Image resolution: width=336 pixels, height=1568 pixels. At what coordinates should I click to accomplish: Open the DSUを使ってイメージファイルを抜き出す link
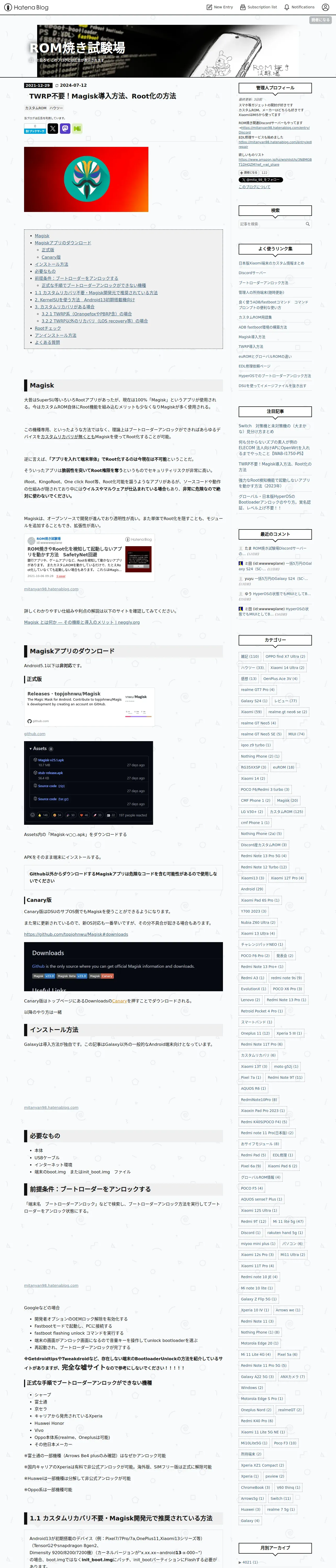tap(273, 386)
